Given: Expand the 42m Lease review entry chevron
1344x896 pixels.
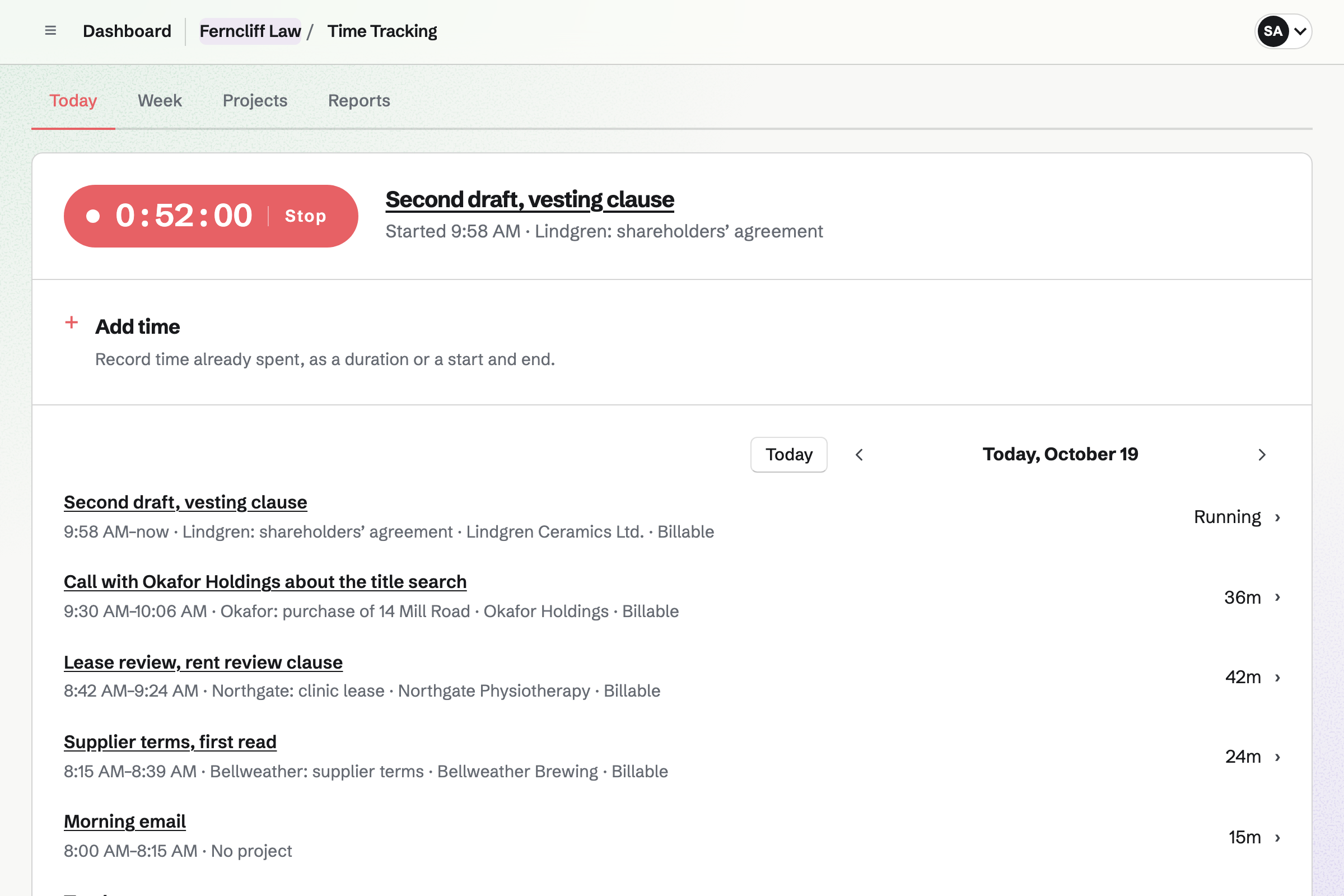Looking at the screenshot, I should [1278, 678].
